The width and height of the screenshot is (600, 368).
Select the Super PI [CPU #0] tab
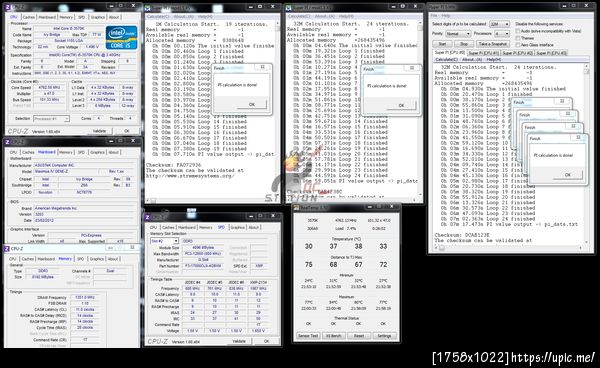(450, 52)
